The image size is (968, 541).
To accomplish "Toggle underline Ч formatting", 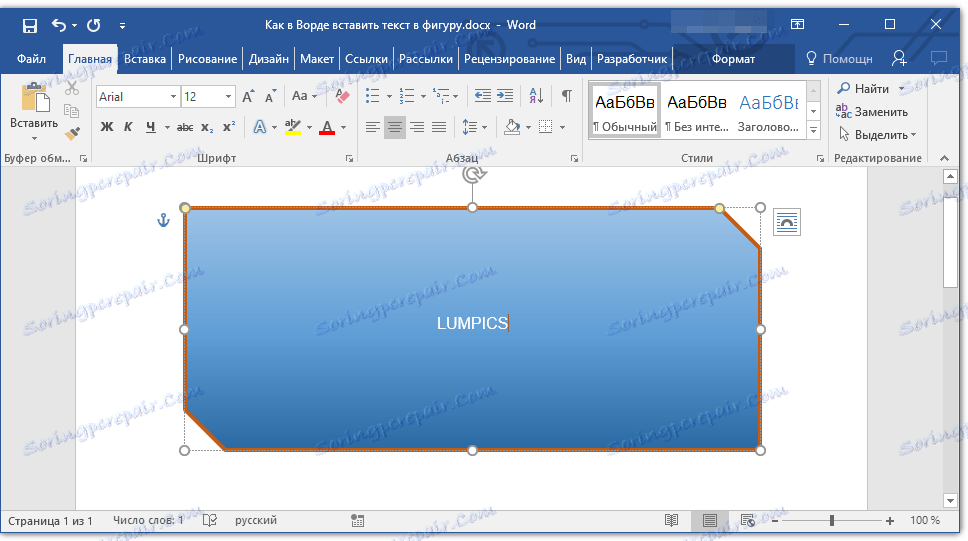I will pos(151,127).
